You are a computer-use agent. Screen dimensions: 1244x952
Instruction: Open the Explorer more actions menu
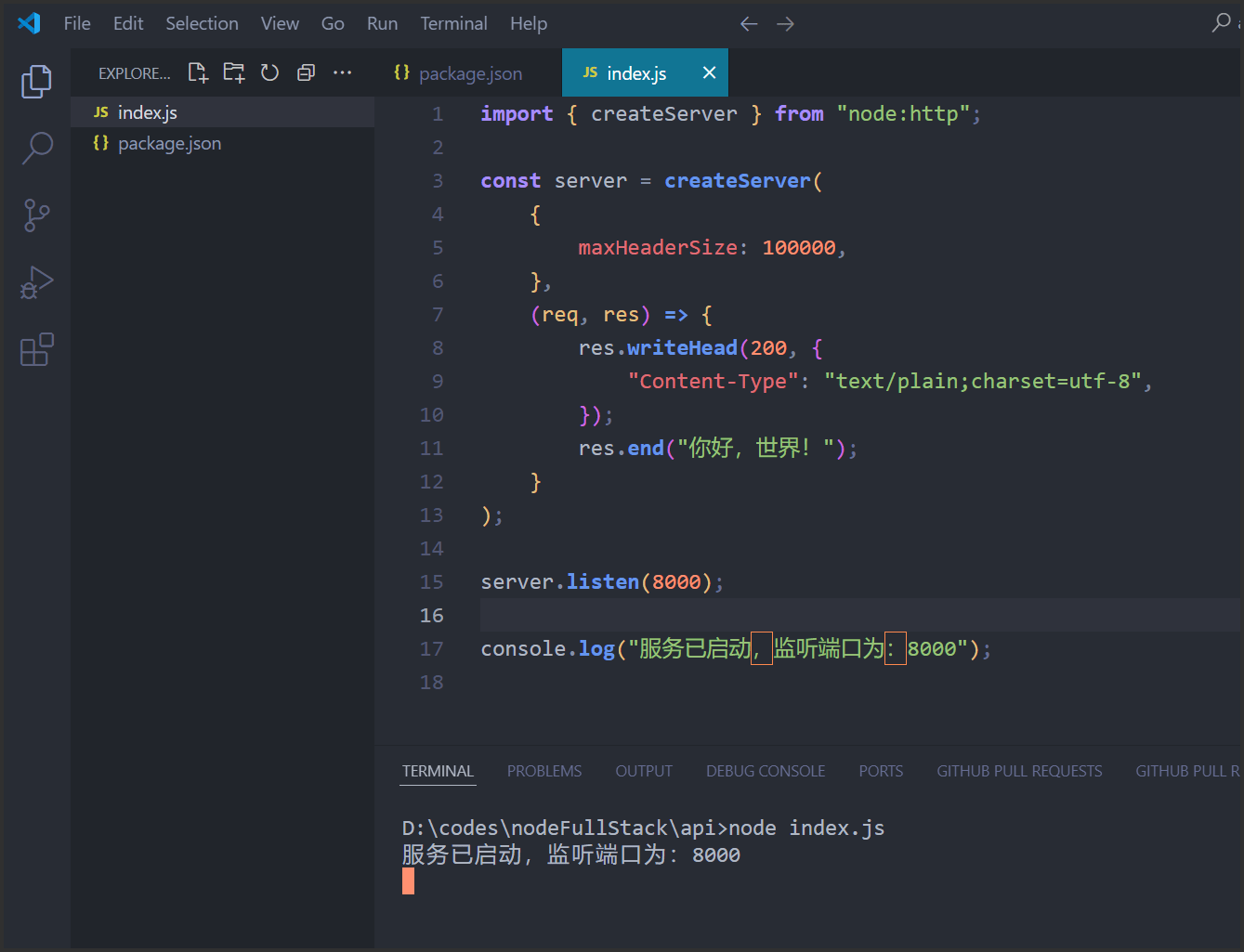(x=342, y=72)
